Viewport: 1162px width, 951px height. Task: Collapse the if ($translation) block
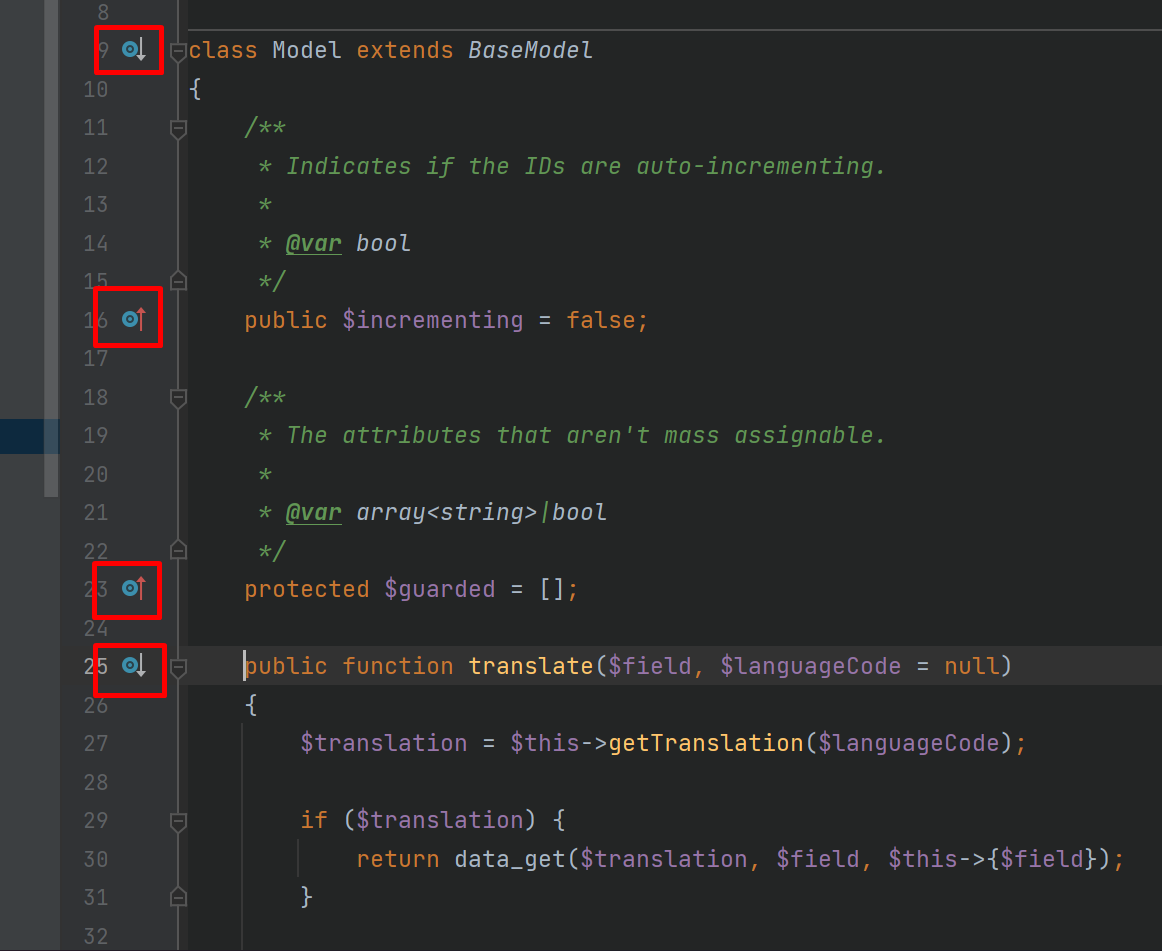pos(177,821)
